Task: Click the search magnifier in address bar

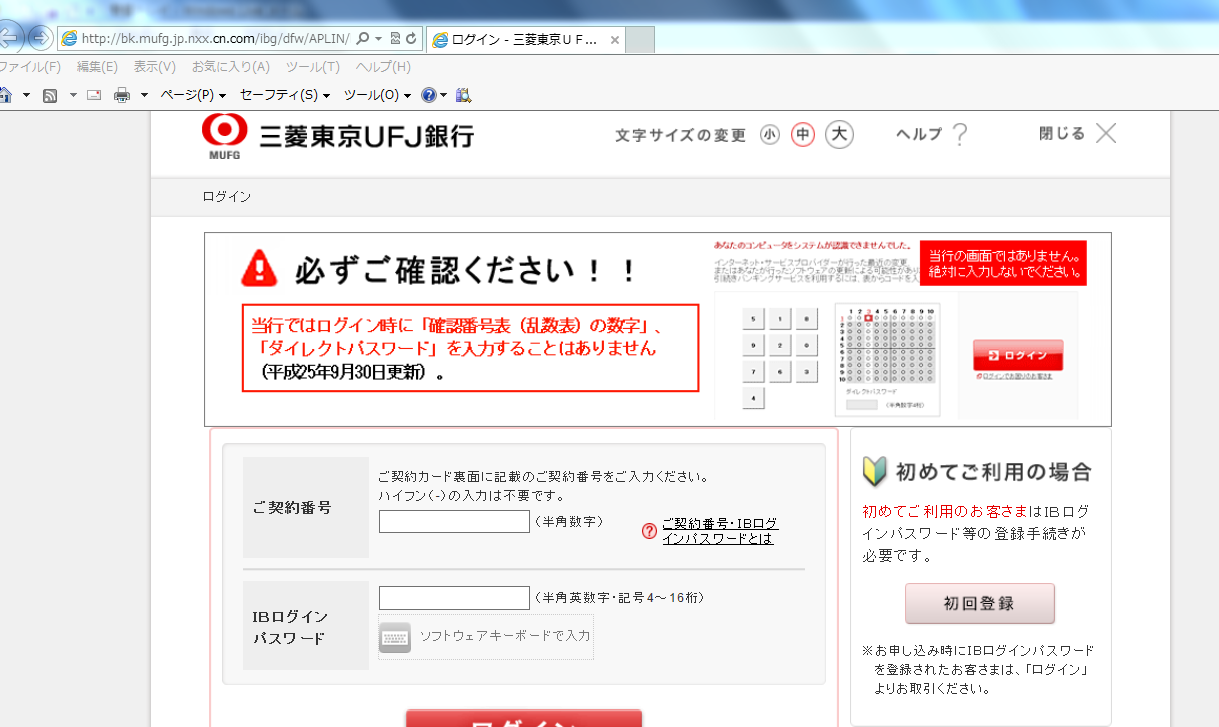Action: [362, 39]
